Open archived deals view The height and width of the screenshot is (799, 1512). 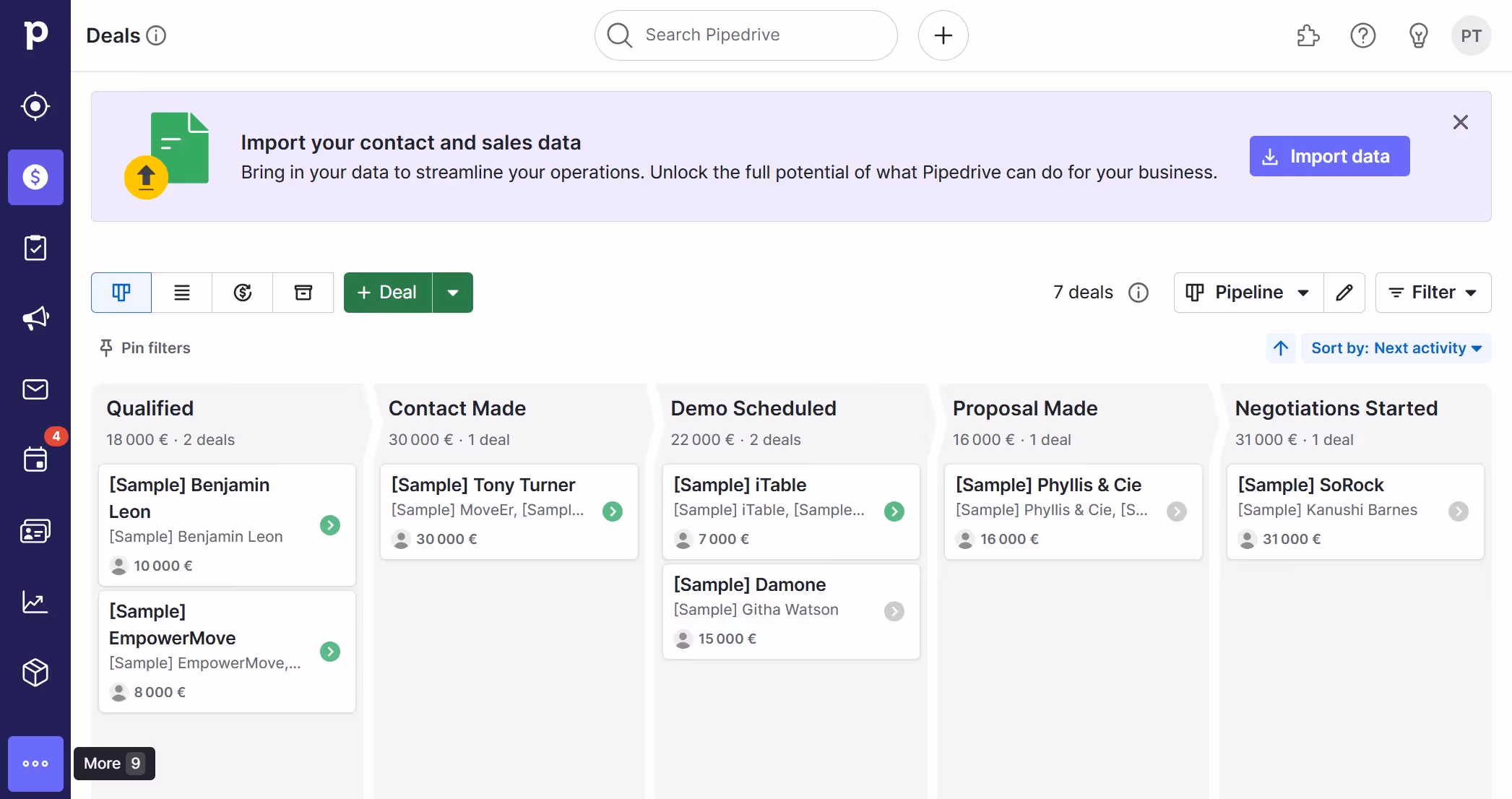tap(303, 293)
